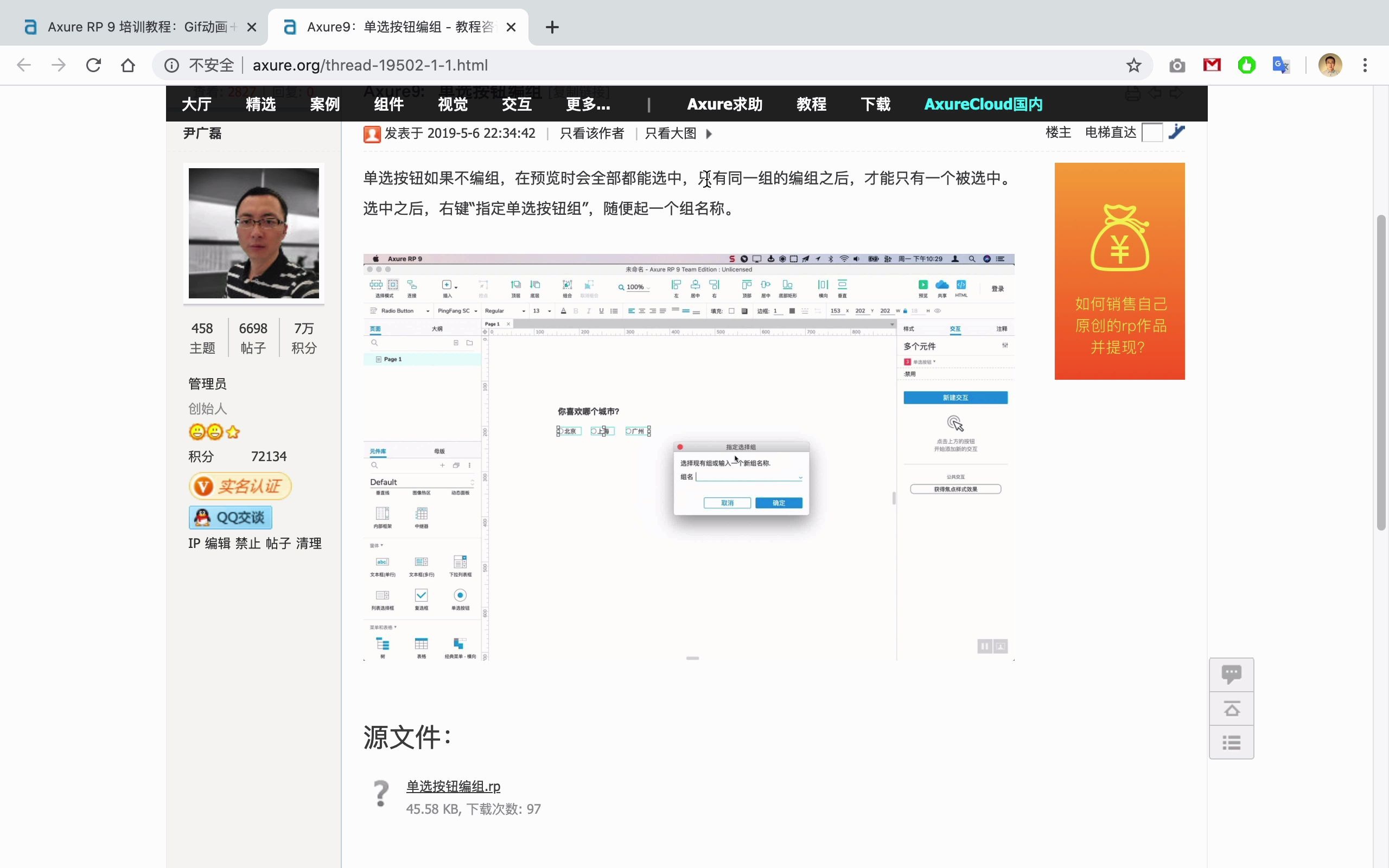Expand the 只看大图 arrow
Image resolution: width=1389 pixels, height=868 pixels.
[709, 134]
